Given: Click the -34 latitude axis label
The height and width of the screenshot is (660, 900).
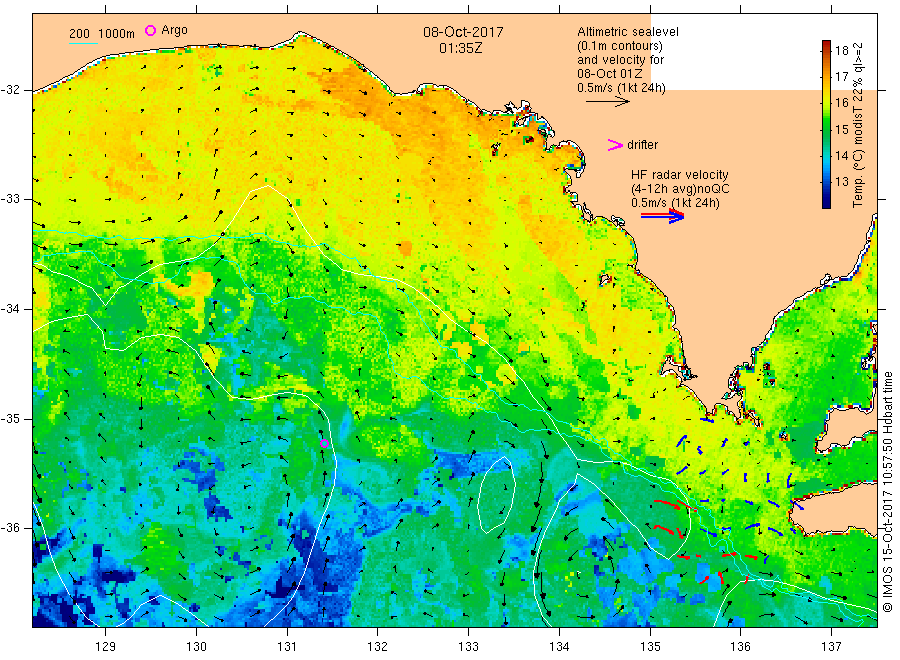Looking at the screenshot, I should click(x=10, y=309).
